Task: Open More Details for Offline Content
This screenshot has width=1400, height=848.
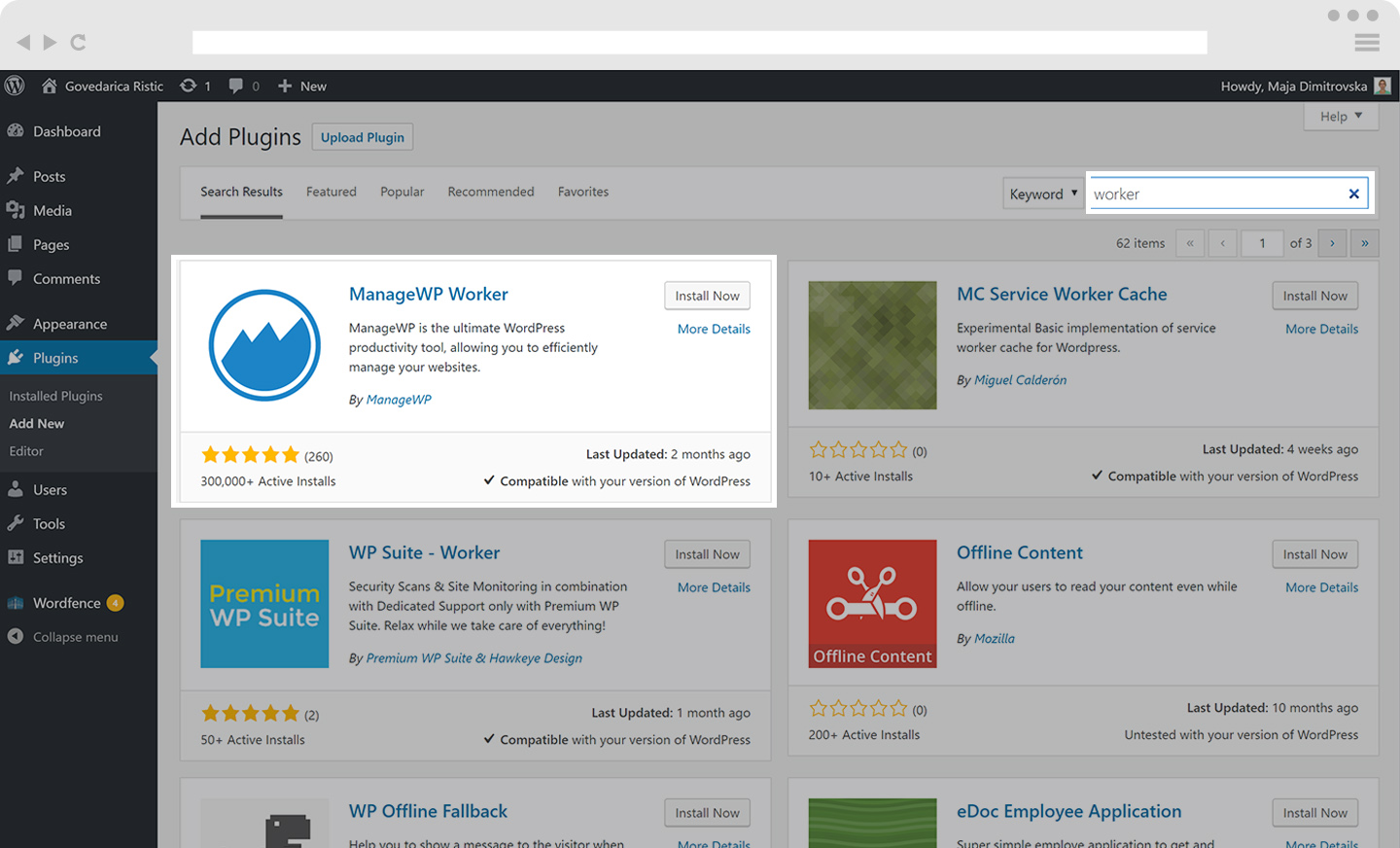Action: pyautogui.click(x=1321, y=587)
